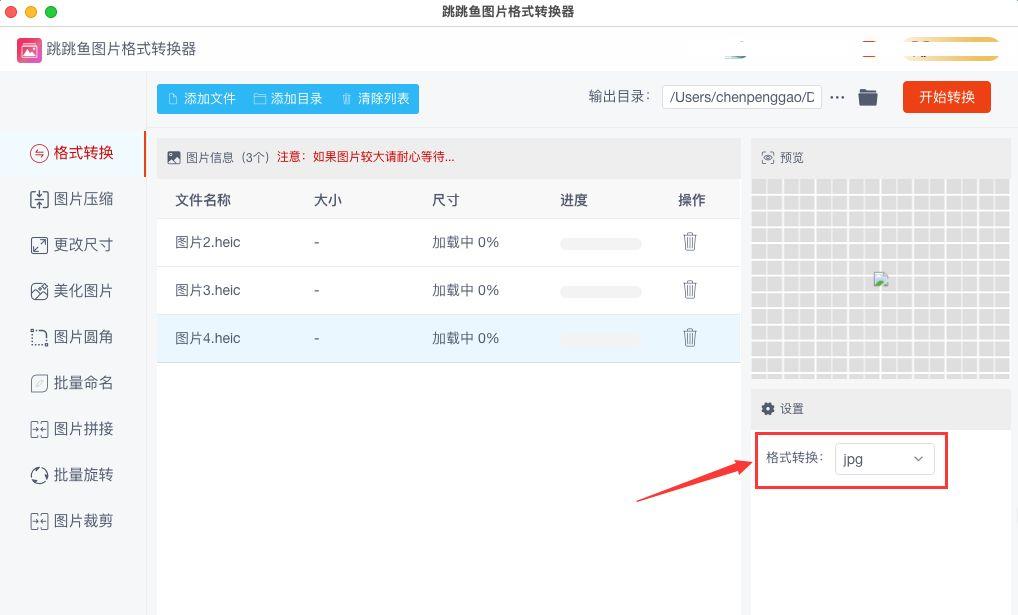Open the 图片拼接 stitching tool
Screen dimensions: 1018x615
tap(71, 429)
